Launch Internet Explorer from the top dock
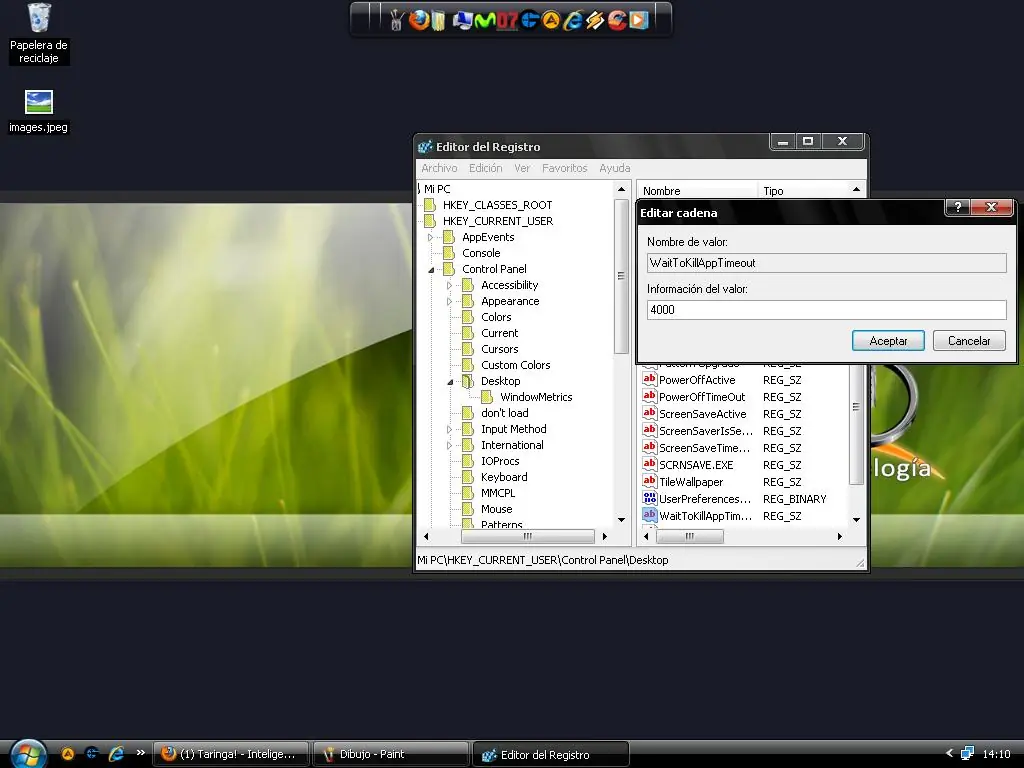 [x=573, y=20]
